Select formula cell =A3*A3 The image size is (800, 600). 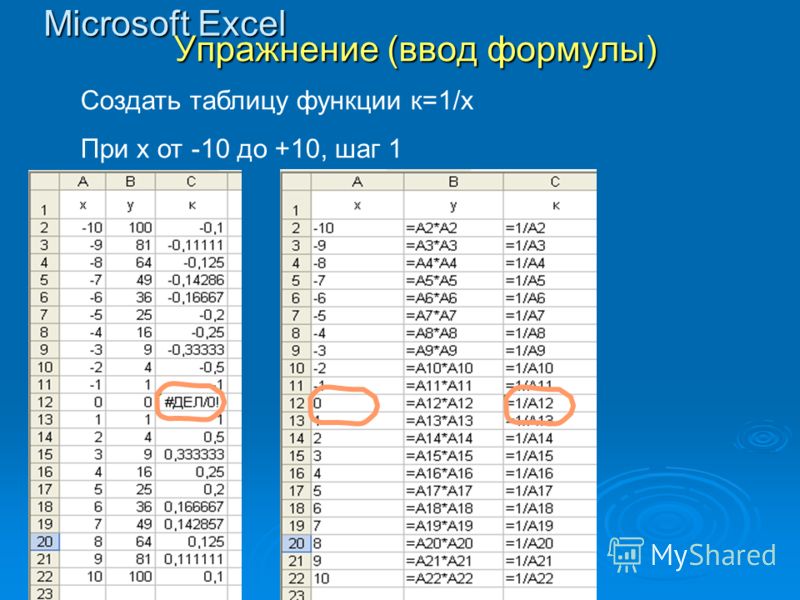[454, 245]
